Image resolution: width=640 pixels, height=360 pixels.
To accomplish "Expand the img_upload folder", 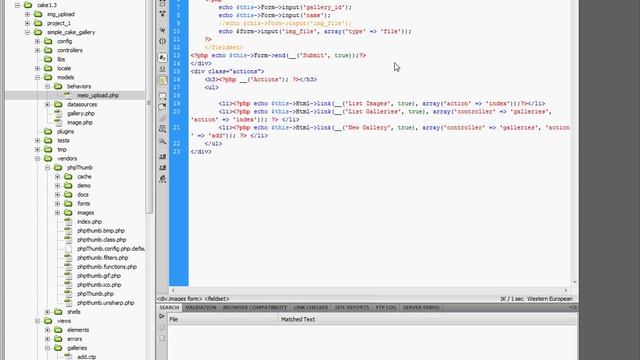I will click(27, 14).
